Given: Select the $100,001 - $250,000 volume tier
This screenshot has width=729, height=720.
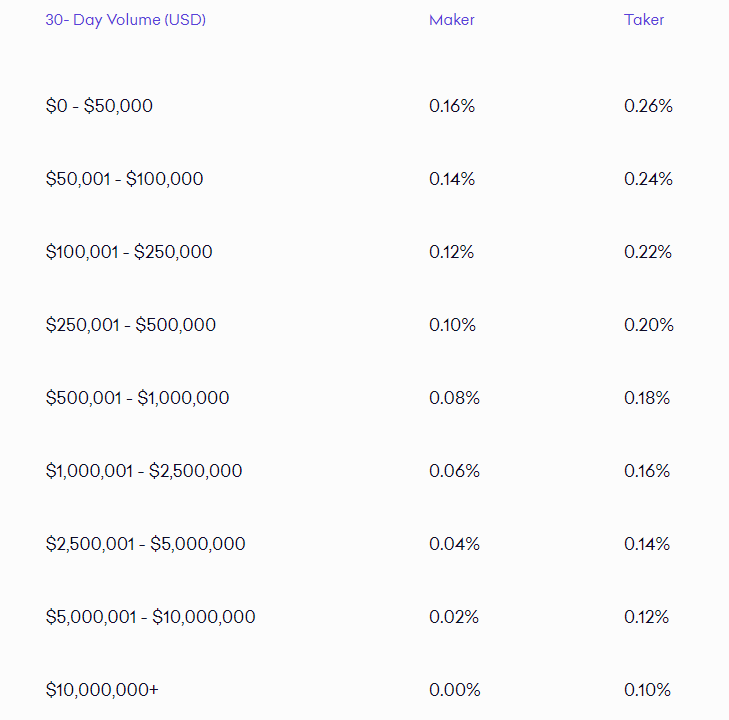Looking at the screenshot, I should point(129,252).
